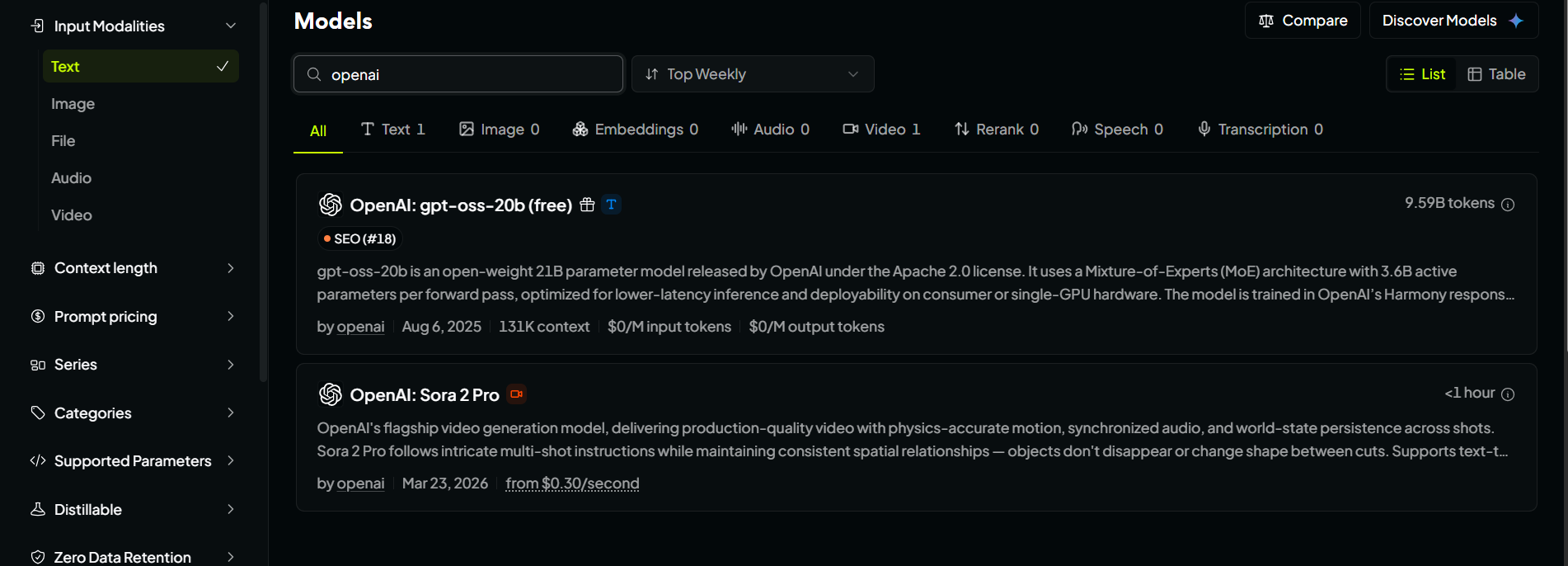The height and width of the screenshot is (566, 1568).
Task: Click the openai author link on gpt-oss-20b
Action: [360, 327]
